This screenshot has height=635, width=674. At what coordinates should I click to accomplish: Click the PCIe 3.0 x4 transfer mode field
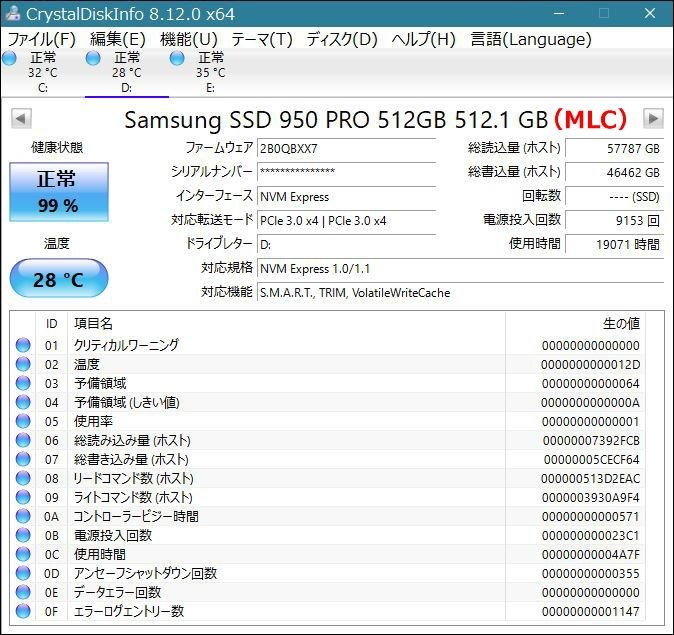click(346, 221)
